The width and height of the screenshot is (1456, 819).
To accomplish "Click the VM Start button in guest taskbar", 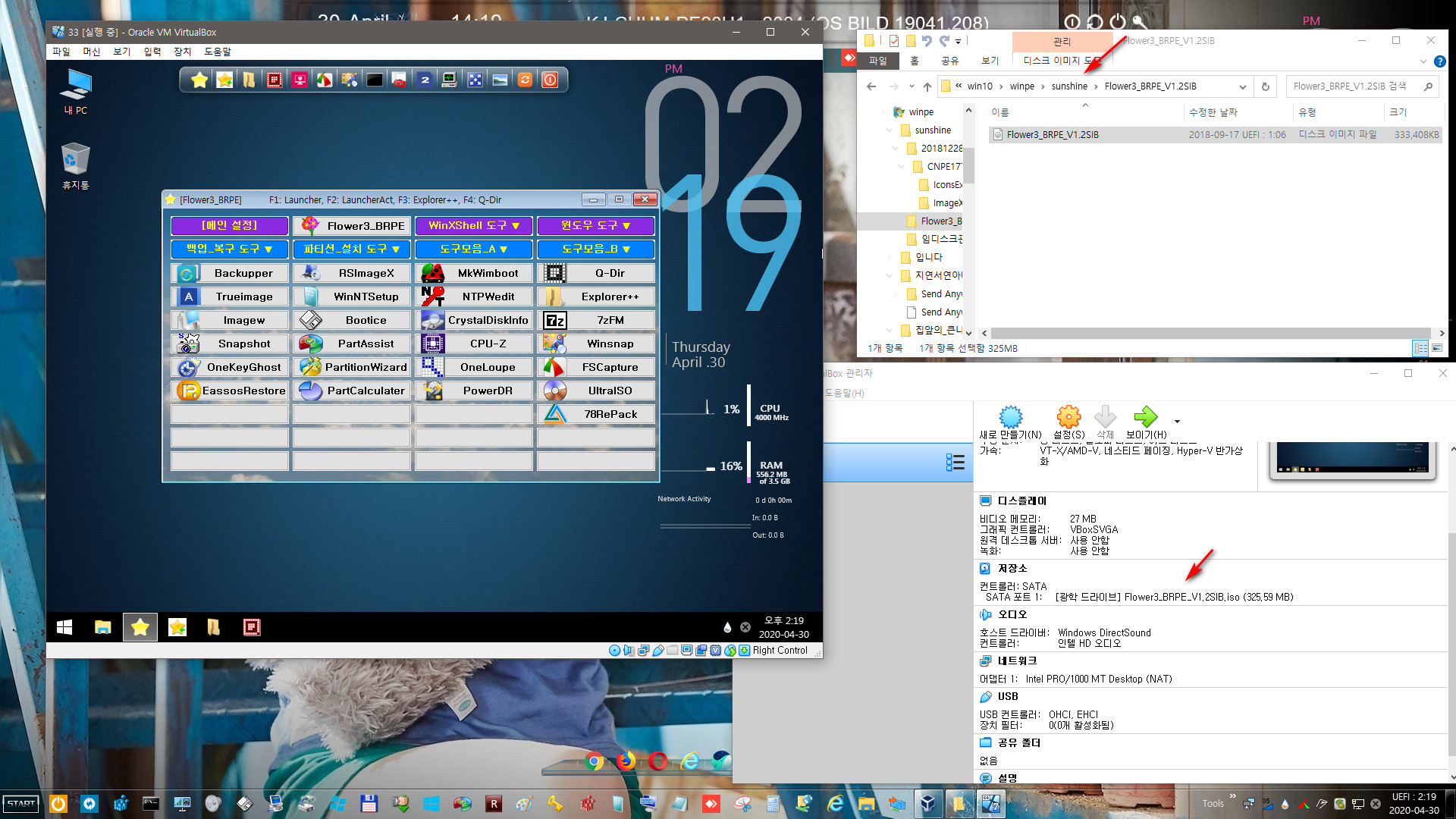I will [64, 627].
